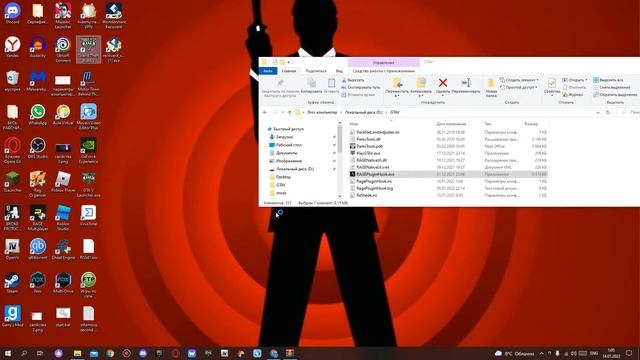640x360 pixels.
Task: Open the Movavi Video Editor Plus icon
Action: coord(88,116)
